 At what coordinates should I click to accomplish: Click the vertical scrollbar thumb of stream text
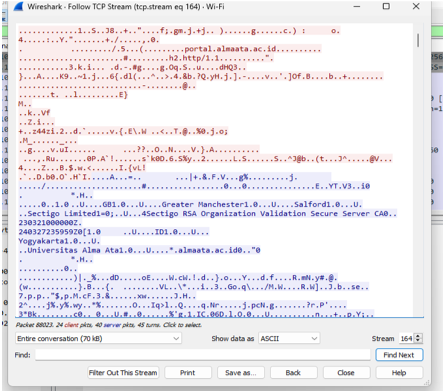click(418, 40)
